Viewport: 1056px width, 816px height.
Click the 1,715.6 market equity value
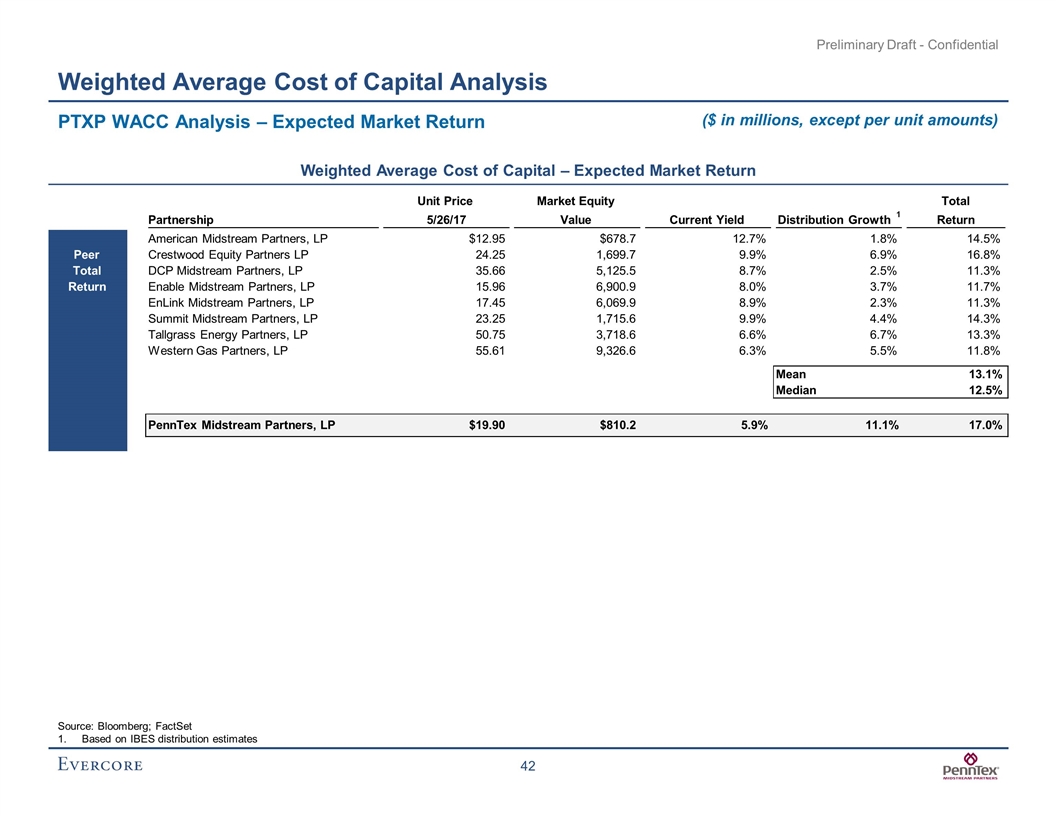616,318
